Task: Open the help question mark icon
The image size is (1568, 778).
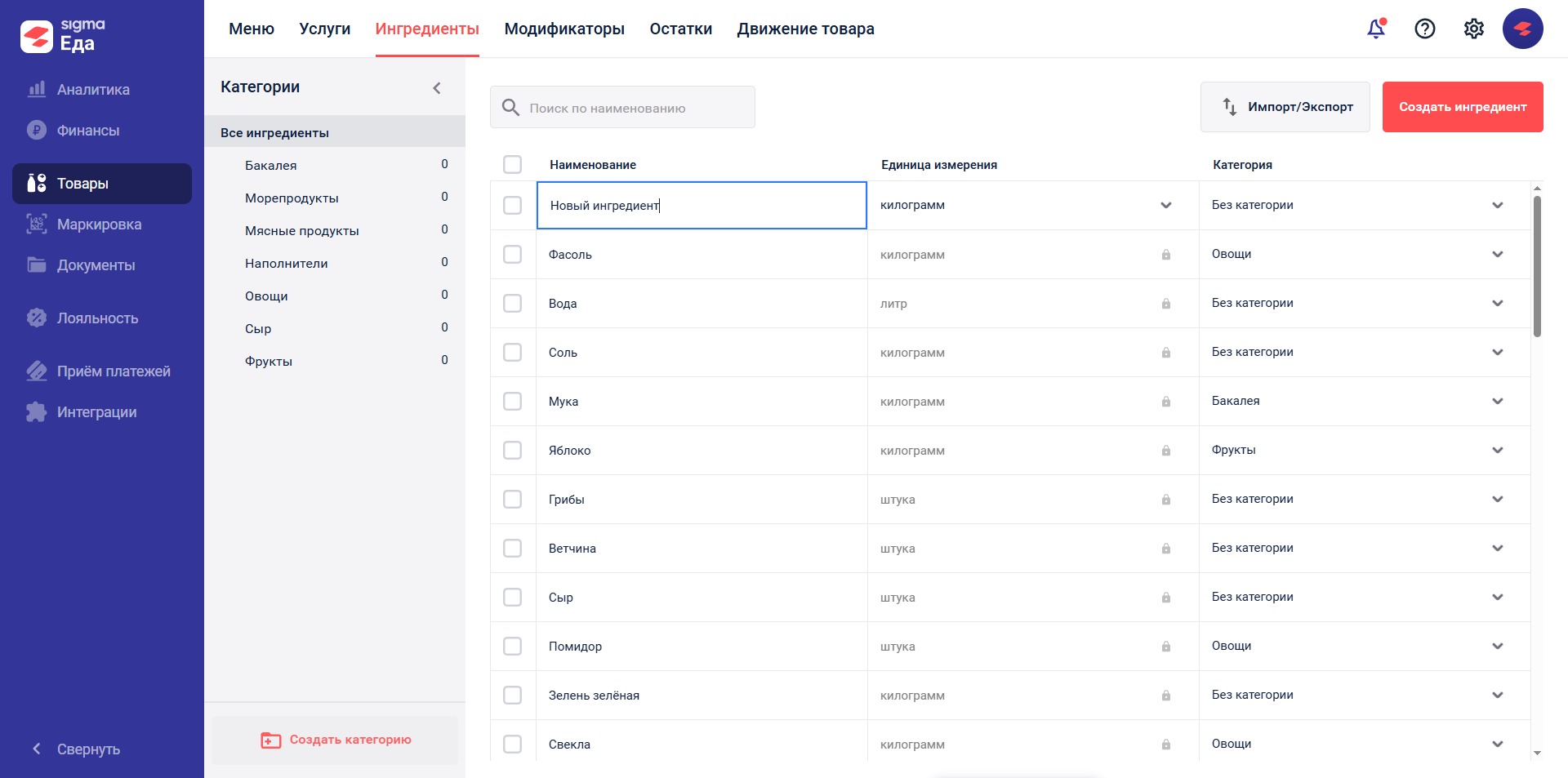Action: point(1425,29)
